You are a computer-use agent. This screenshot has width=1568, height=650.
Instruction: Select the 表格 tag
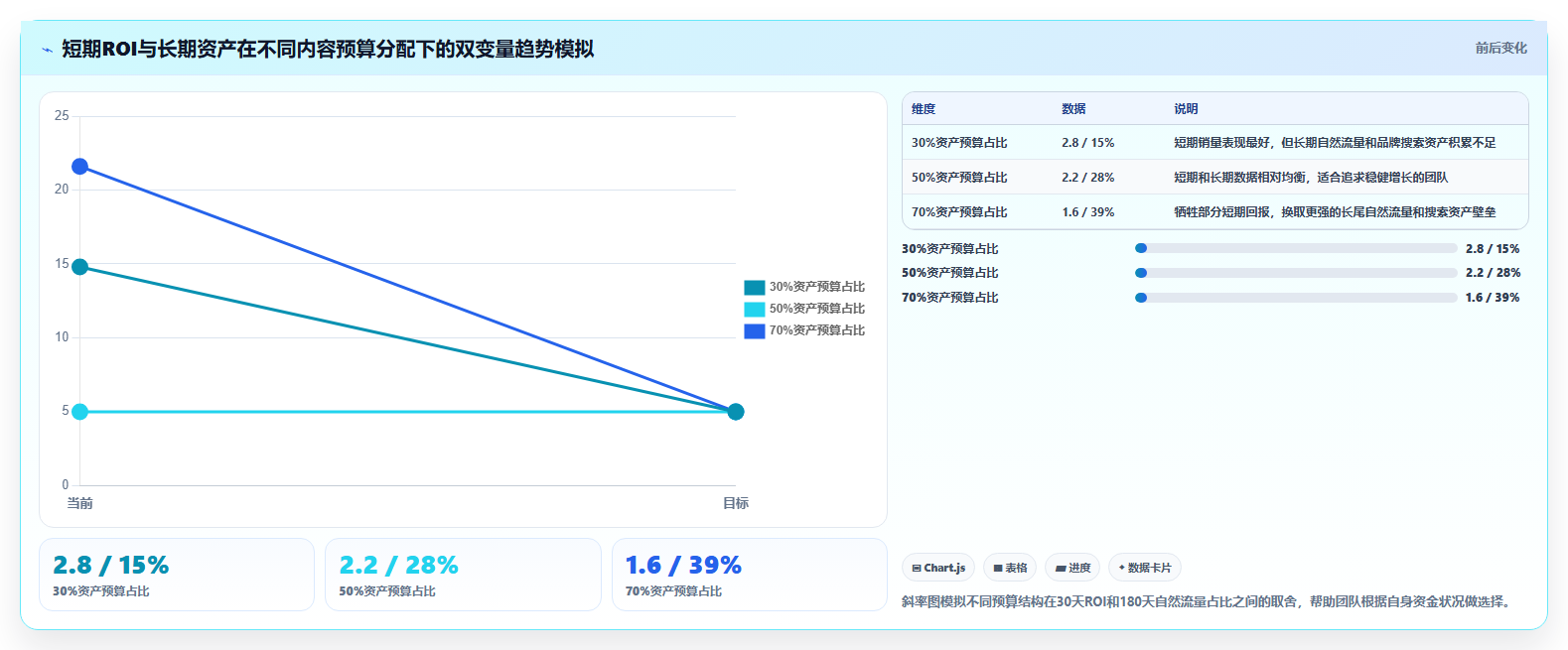(1010, 568)
